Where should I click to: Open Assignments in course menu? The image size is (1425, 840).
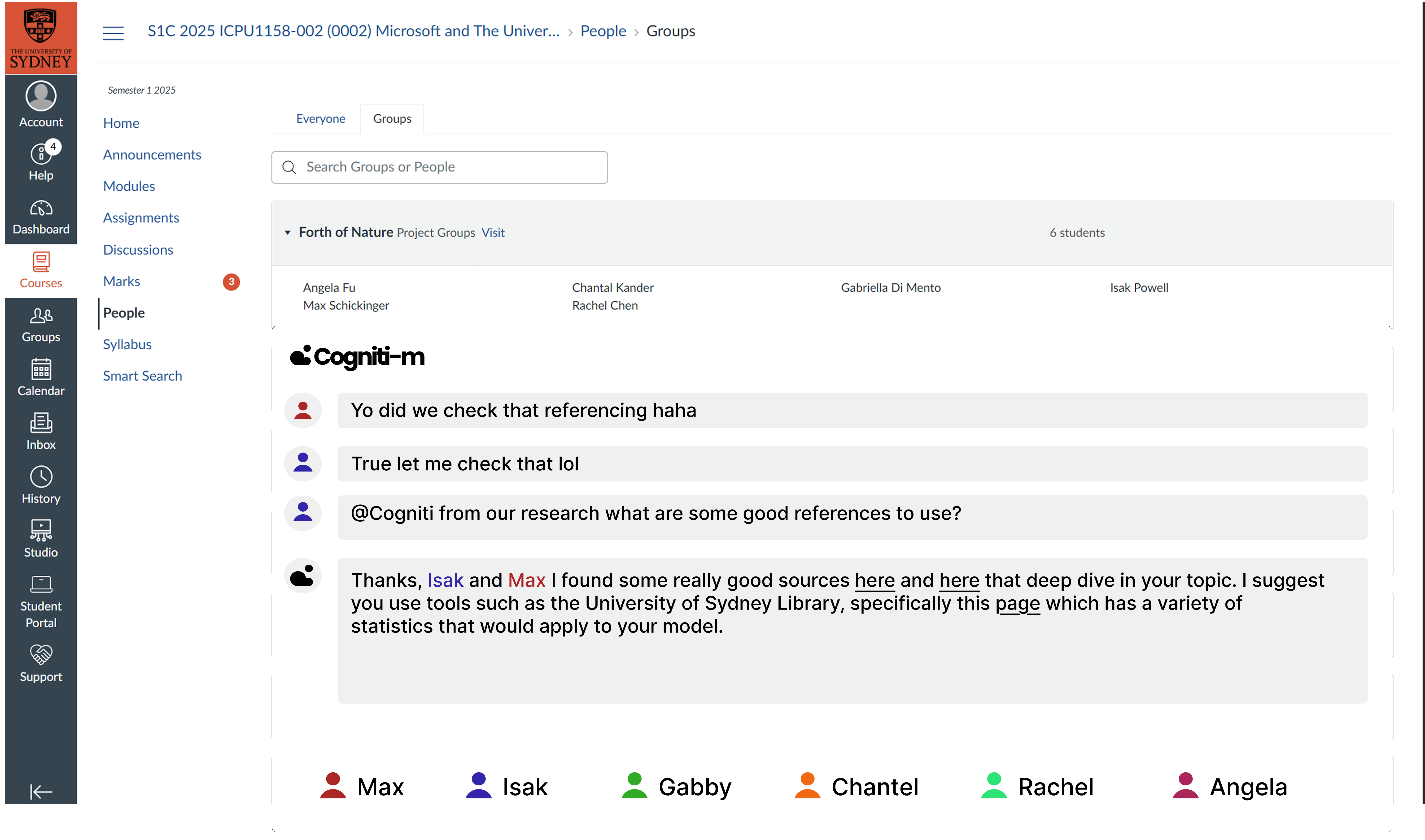click(141, 218)
